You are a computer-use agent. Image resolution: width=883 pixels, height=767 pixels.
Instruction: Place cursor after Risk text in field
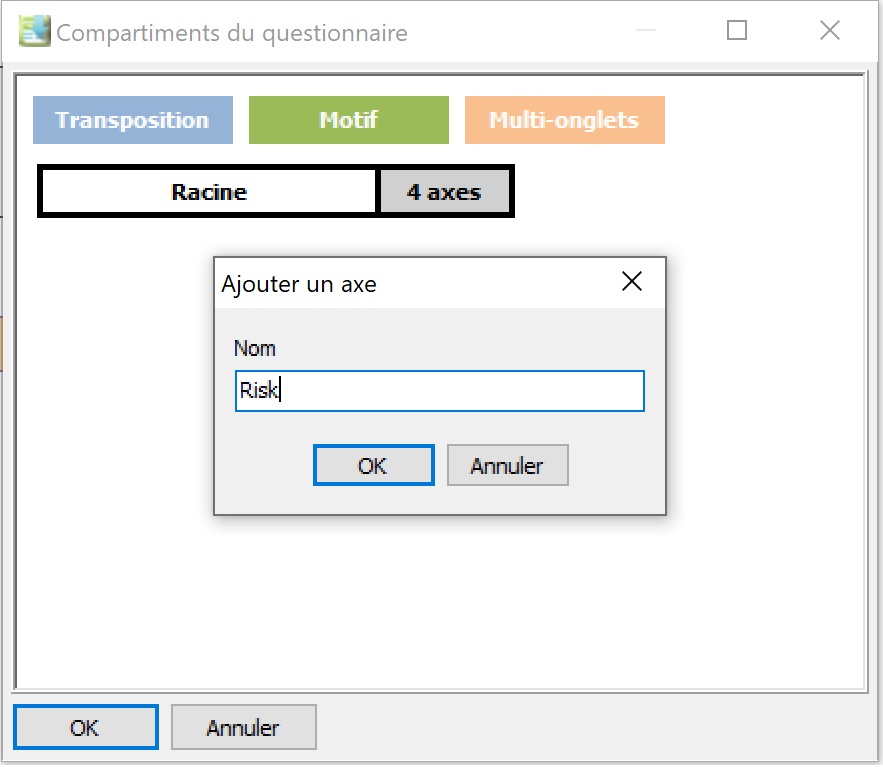[x=280, y=390]
